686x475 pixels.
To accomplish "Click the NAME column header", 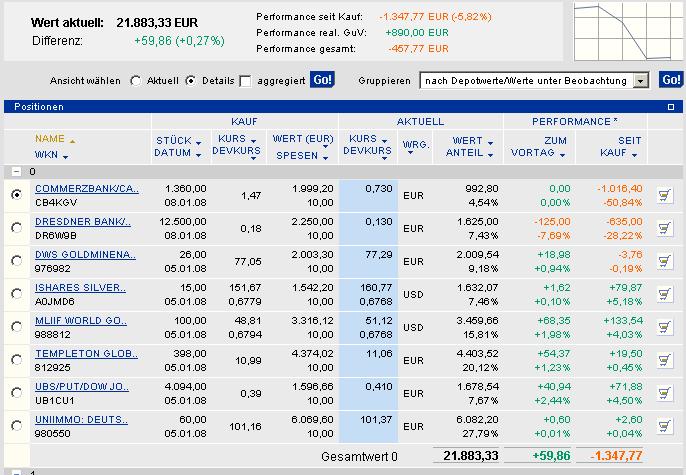I will coord(49,139).
